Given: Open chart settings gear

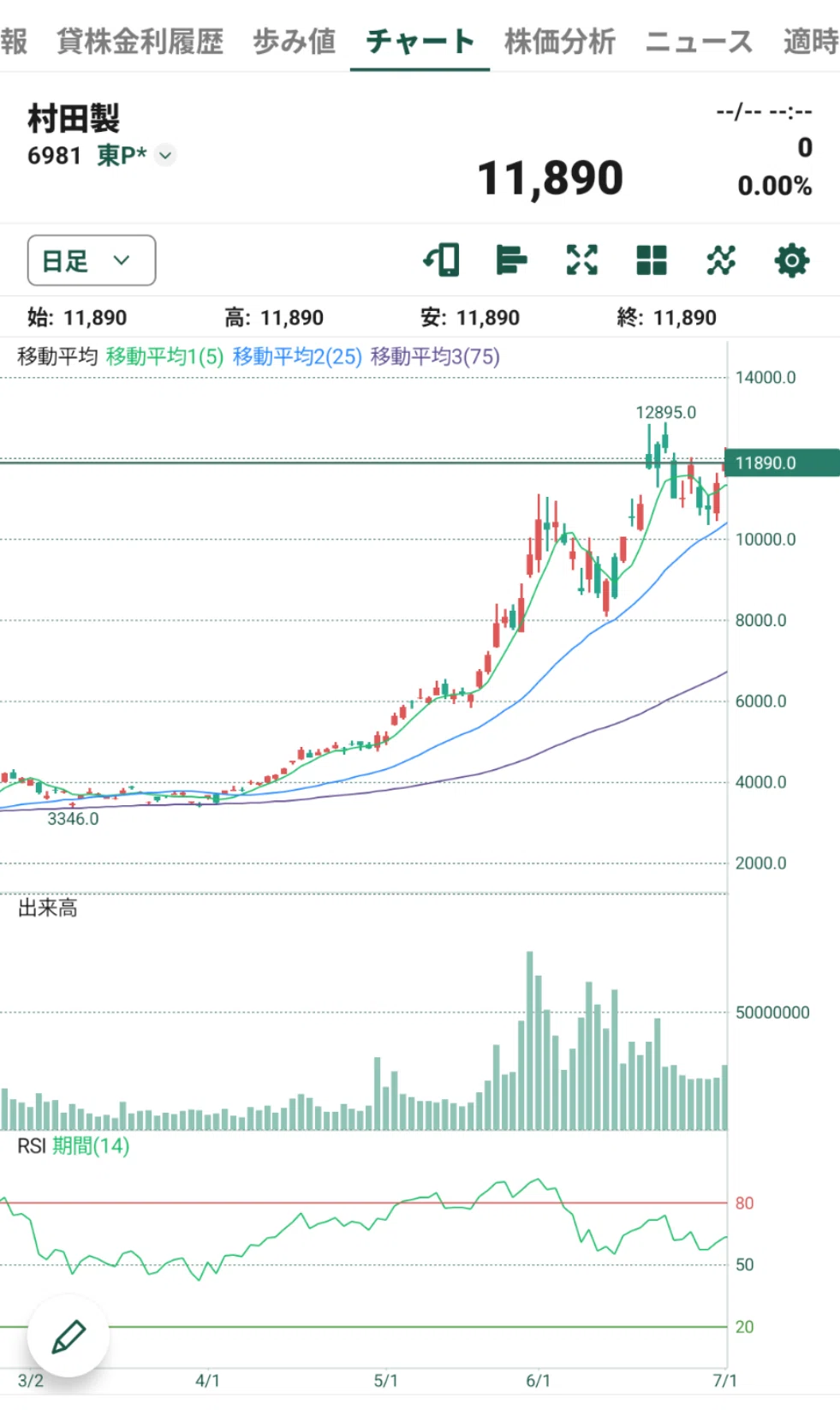Looking at the screenshot, I should point(791,260).
